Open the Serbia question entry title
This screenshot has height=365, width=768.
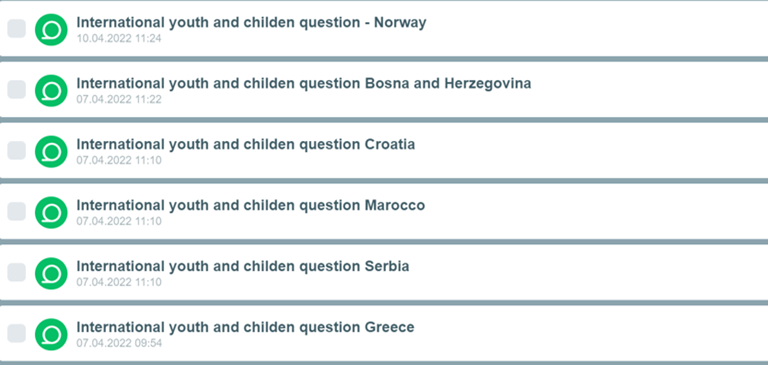coord(243,267)
